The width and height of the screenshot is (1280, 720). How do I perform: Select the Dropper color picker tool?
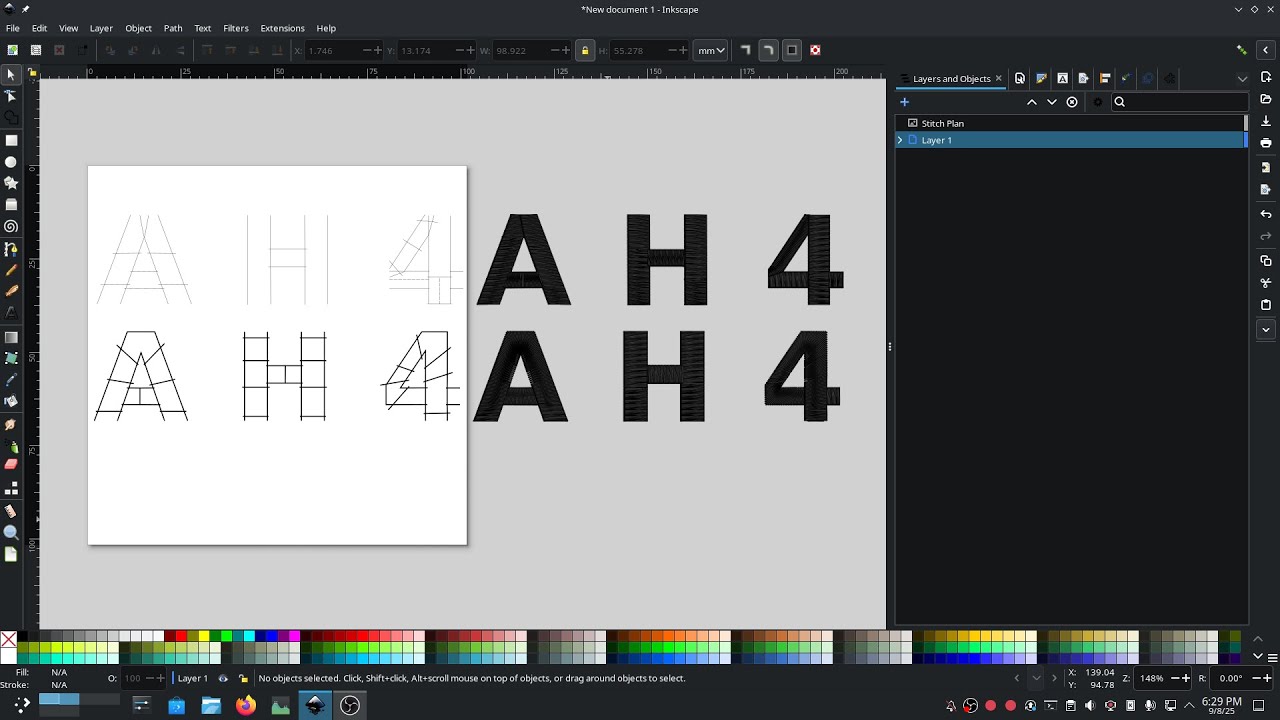point(11,380)
